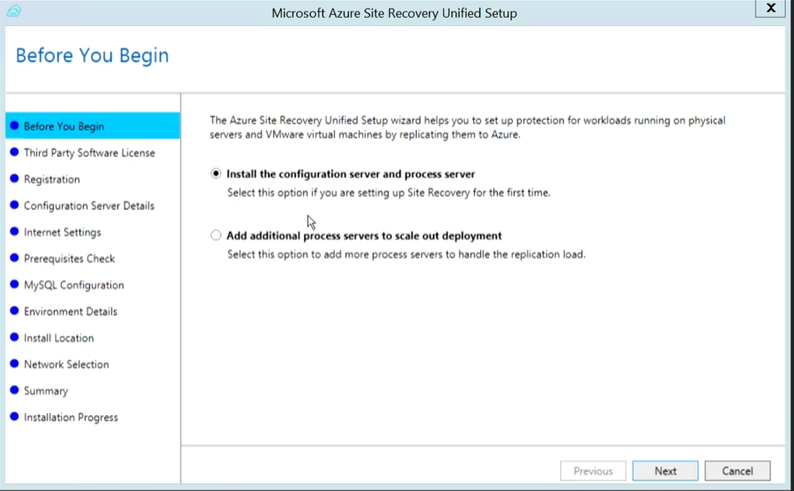The height and width of the screenshot is (491, 794).
Task: Close the Unified Setup window
Action: click(x=771, y=8)
